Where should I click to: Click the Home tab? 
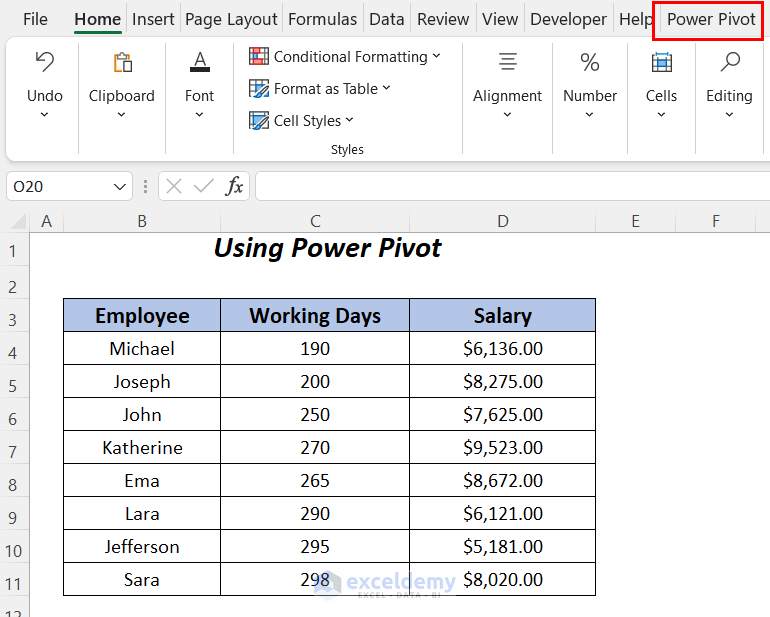pyautogui.click(x=98, y=19)
